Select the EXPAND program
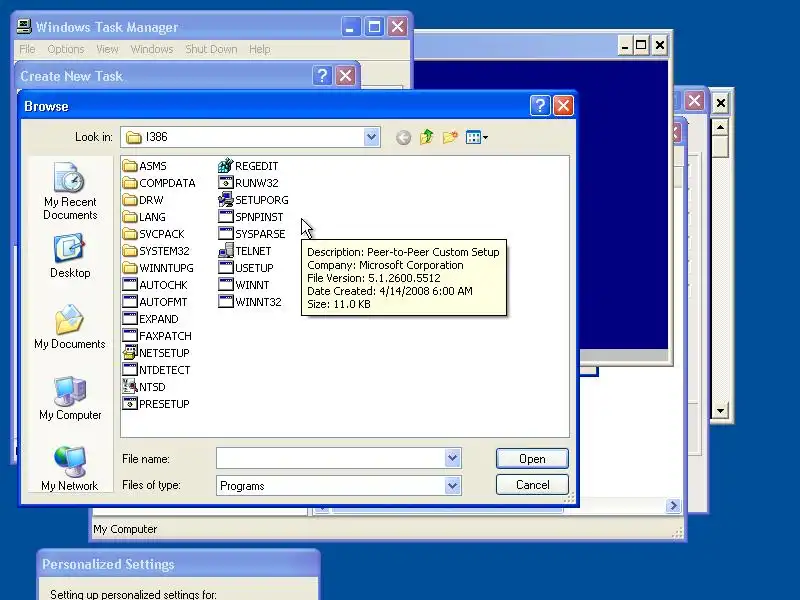The width and height of the screenshot is (800, 600). (x=151, y=319)
